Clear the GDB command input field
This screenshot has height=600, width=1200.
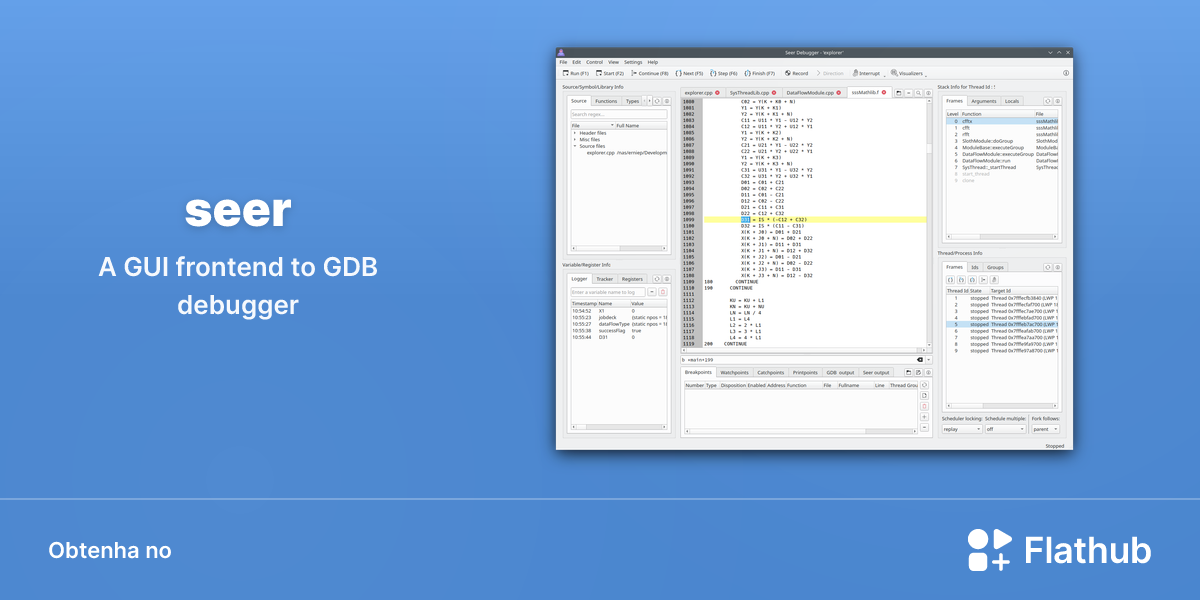point(920,359)
